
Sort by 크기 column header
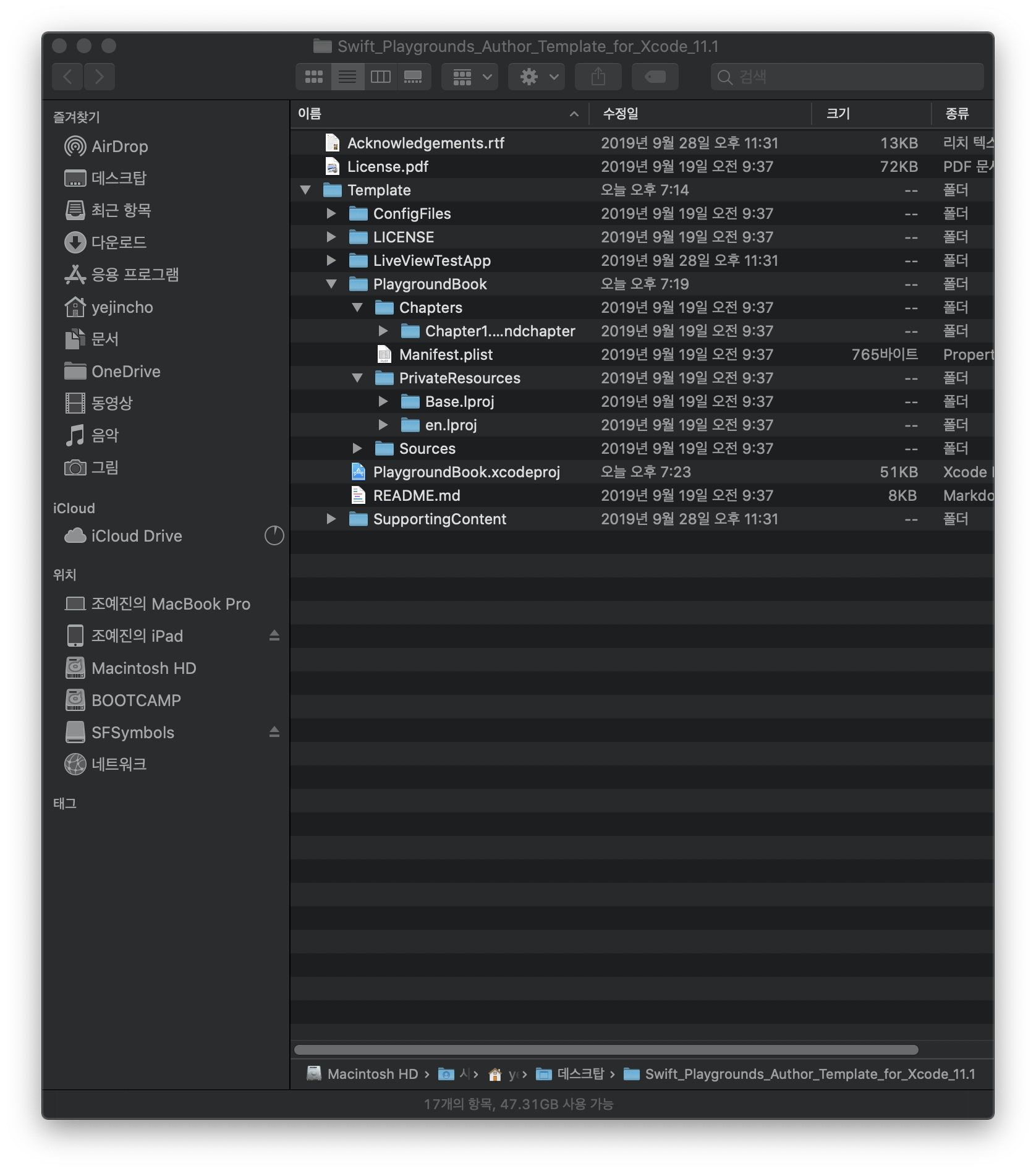tap(872, 114)
